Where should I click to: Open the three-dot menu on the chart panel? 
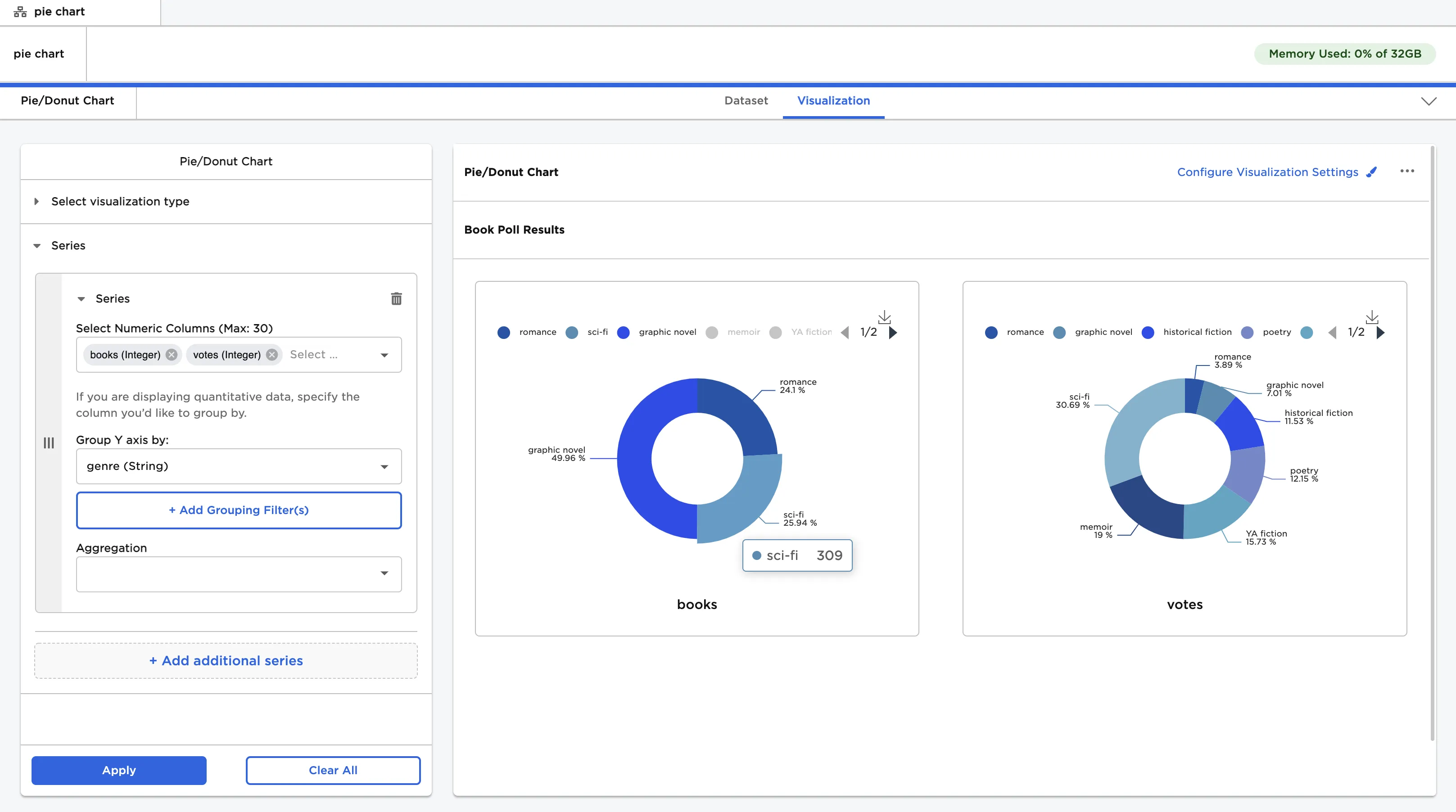click(1408, 171)
